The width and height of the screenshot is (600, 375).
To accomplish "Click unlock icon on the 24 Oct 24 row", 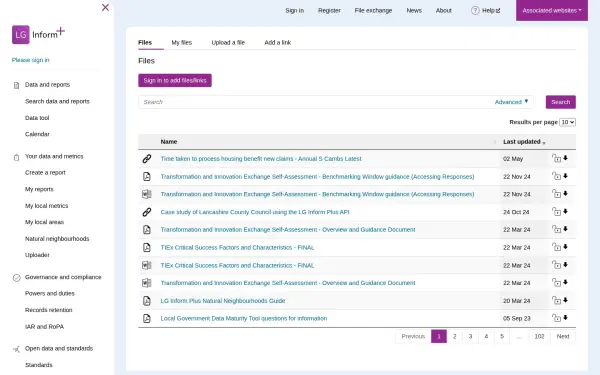I will [556, 211].
